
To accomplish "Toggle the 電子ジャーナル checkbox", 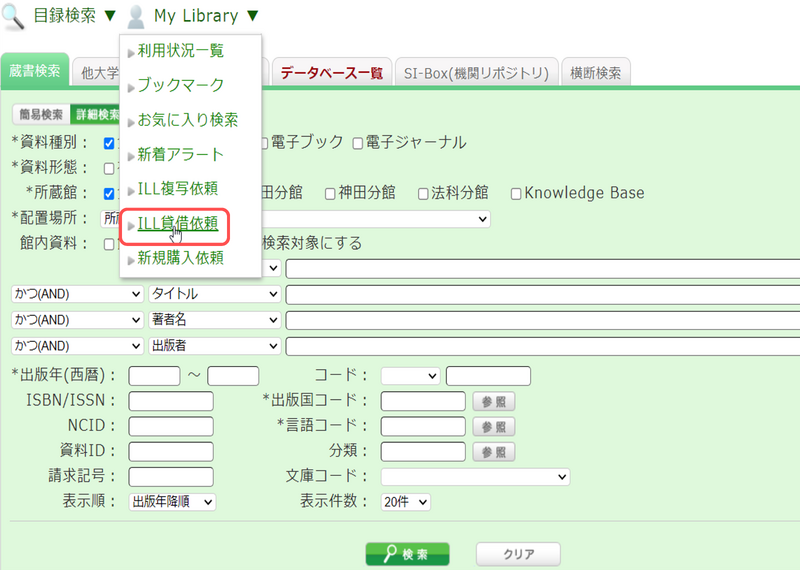I will coord(357,143).
